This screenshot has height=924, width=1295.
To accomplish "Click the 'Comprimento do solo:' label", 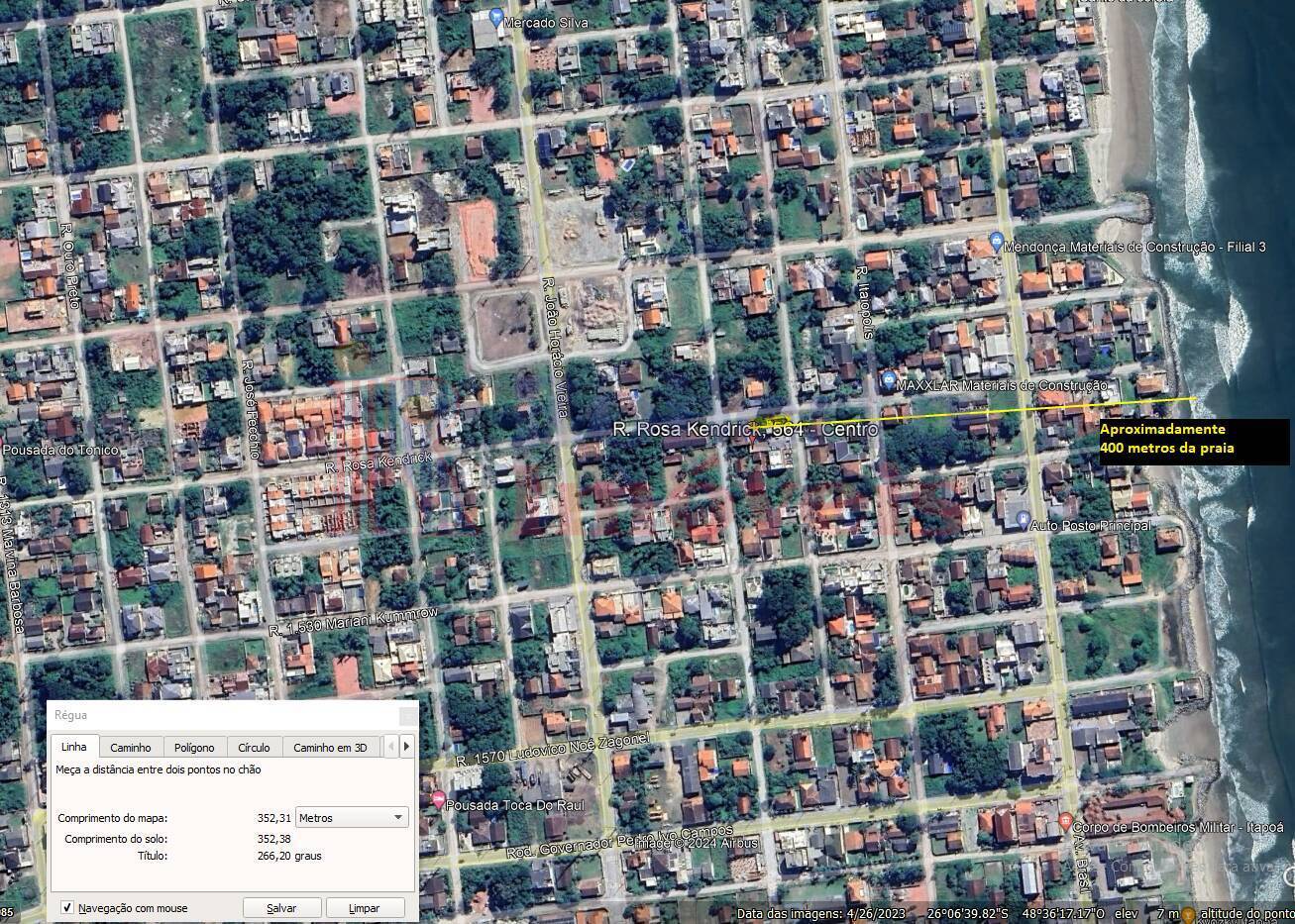I will tap(116, 839).
